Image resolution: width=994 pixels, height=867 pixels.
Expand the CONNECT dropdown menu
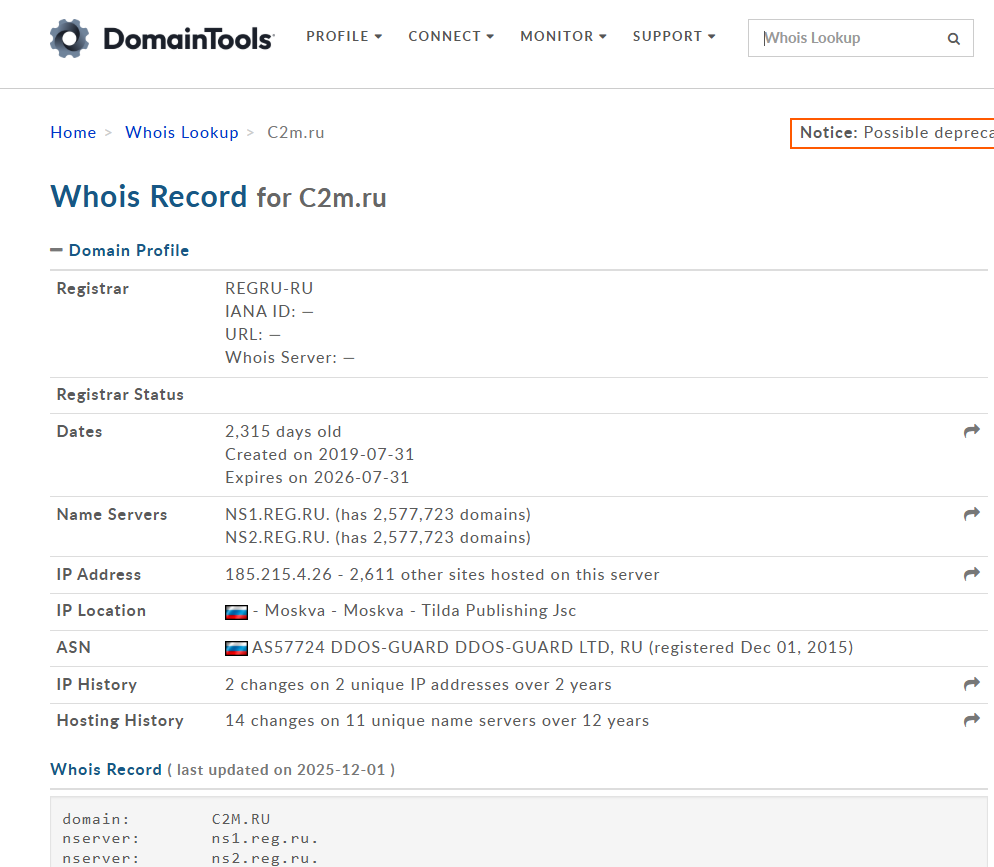[x=451, y=36]
